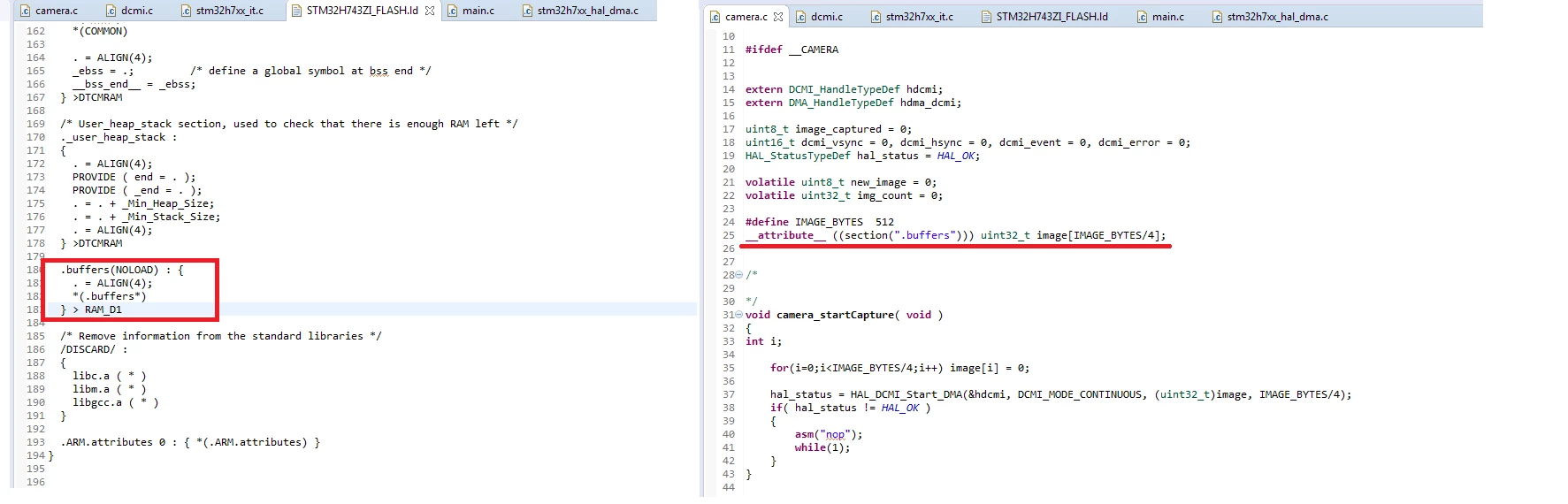Close the STM32H743ZI_FLASH.ld tab in left editor
This screenshot has width=1568, height=504.
click(430, 11)
